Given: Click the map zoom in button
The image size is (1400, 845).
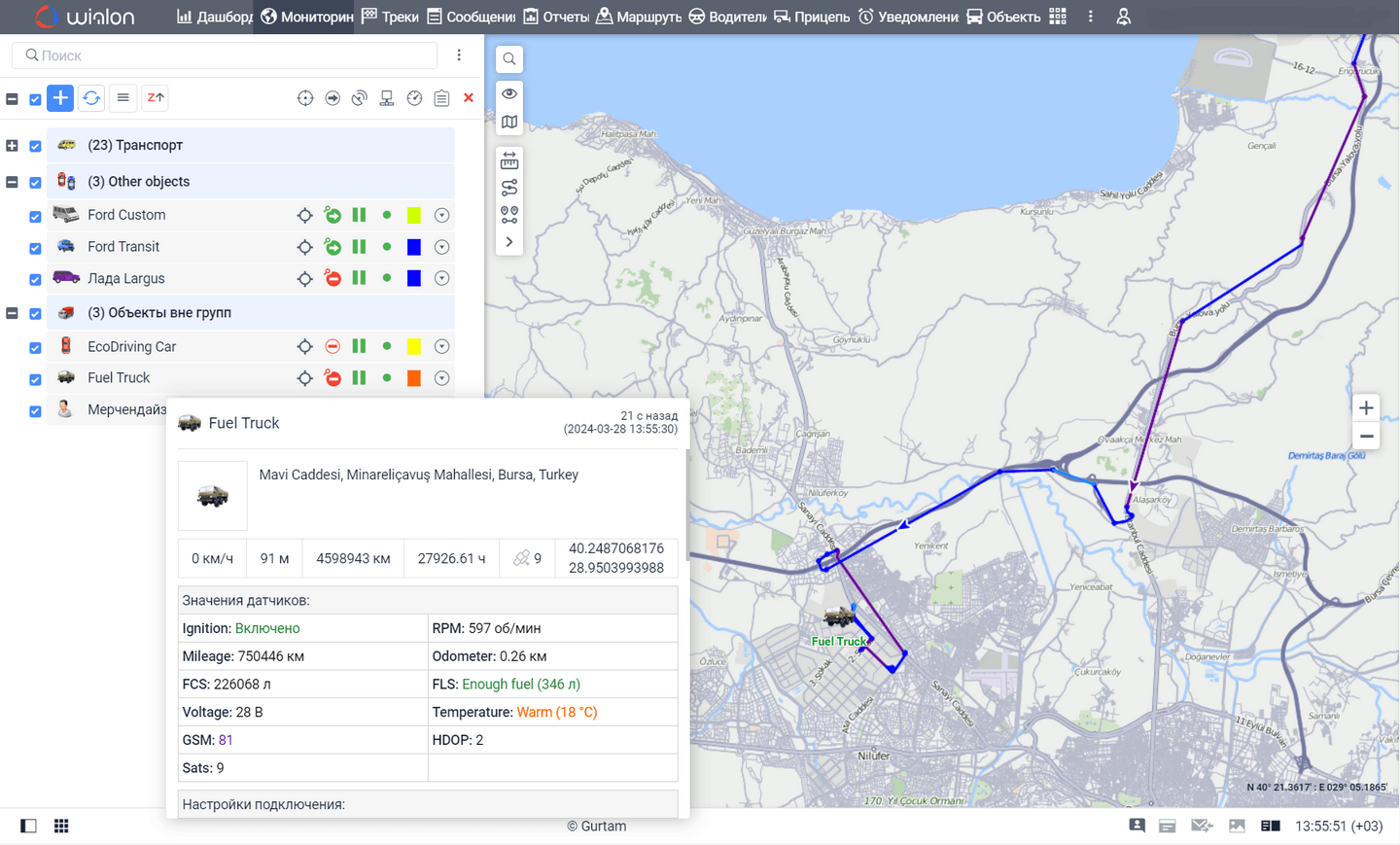Looking at the screenshot, I should (x=1366, y=408).
